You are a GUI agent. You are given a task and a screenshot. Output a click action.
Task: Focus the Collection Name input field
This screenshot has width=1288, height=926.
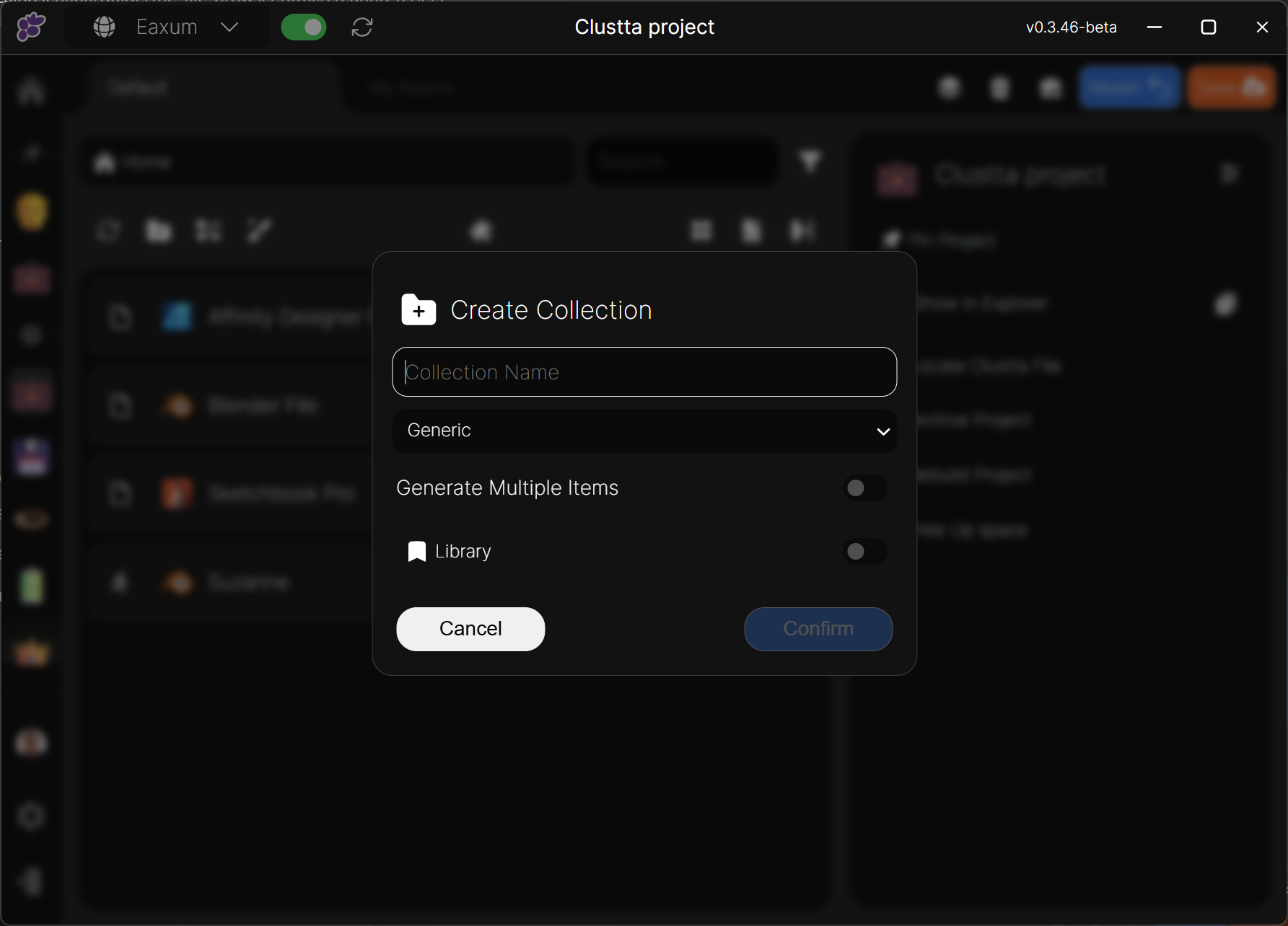coord(644,372)
